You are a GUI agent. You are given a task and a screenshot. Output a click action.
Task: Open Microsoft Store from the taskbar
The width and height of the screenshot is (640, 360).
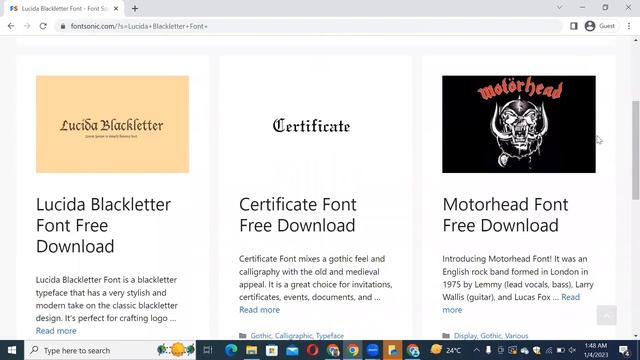(271, 350)
